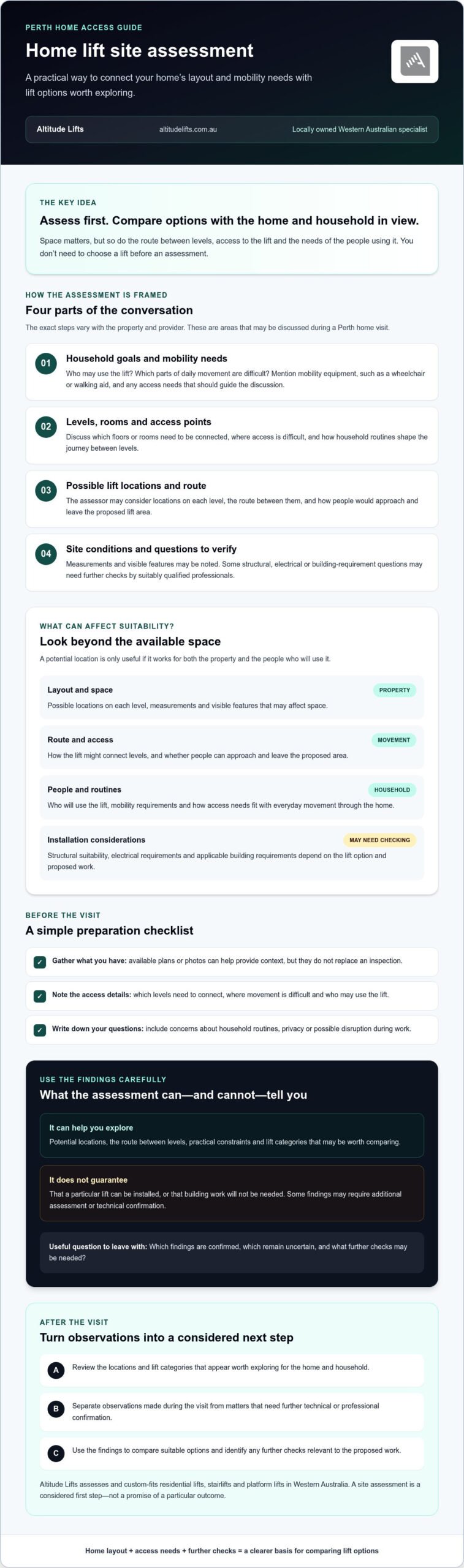Click the Altitude Lifts logo icon
Image resolution: width=464 pixels, height=1568 pixels.
[414, 61]
